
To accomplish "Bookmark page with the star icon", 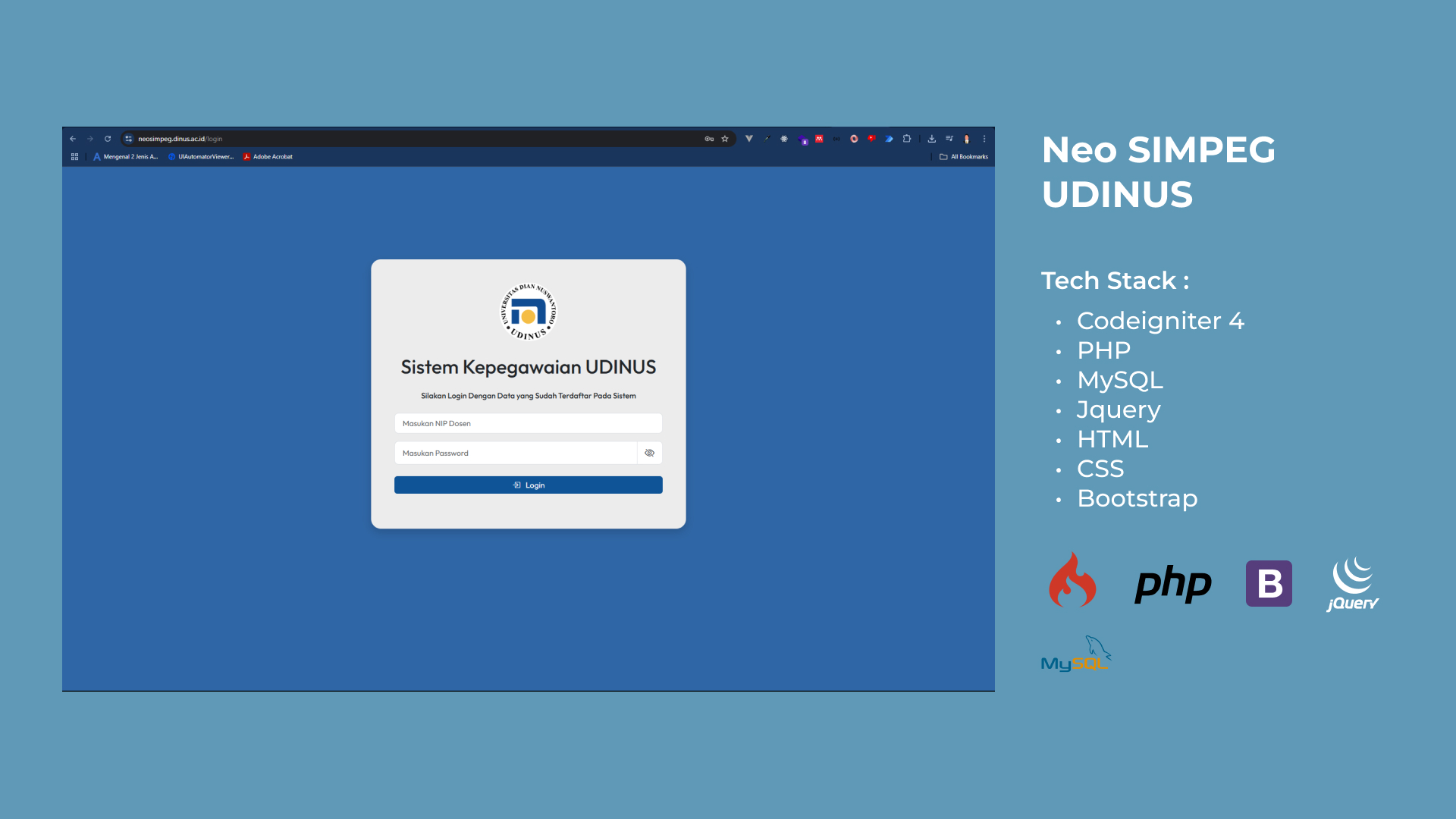I will [x=725, y=139].
